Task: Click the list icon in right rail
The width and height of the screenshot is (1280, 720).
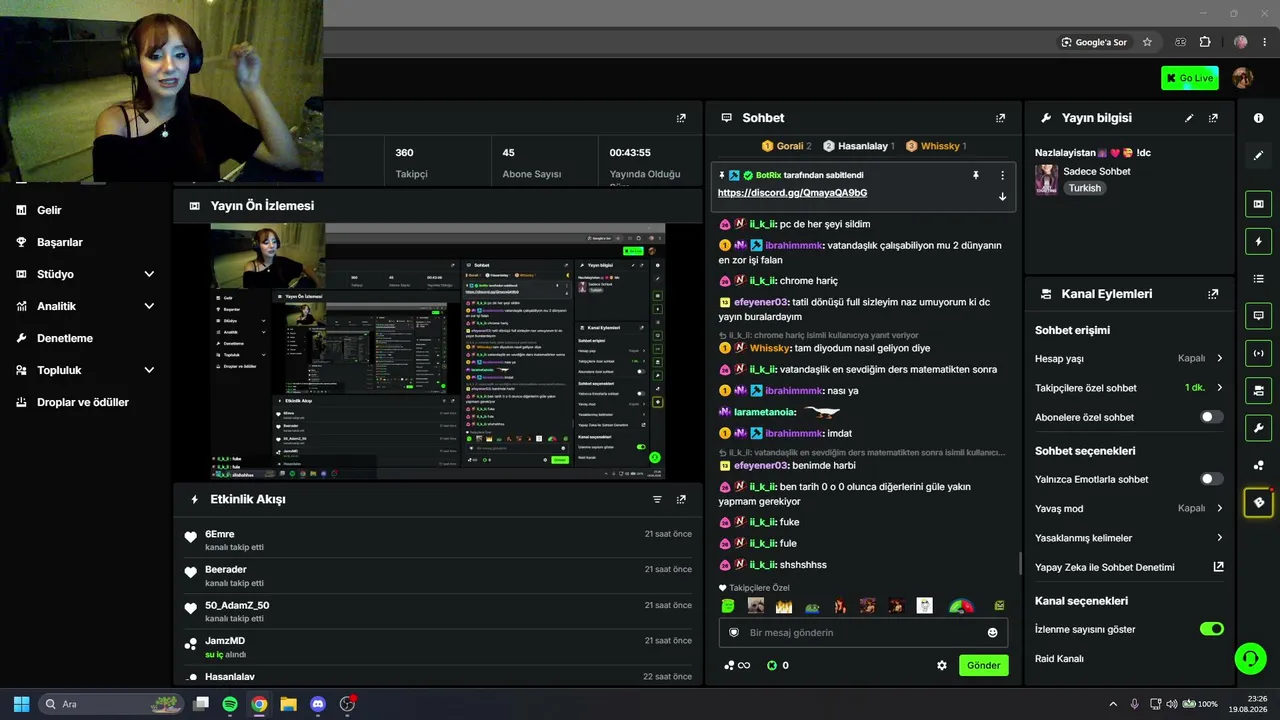Action: (1258, 278)
